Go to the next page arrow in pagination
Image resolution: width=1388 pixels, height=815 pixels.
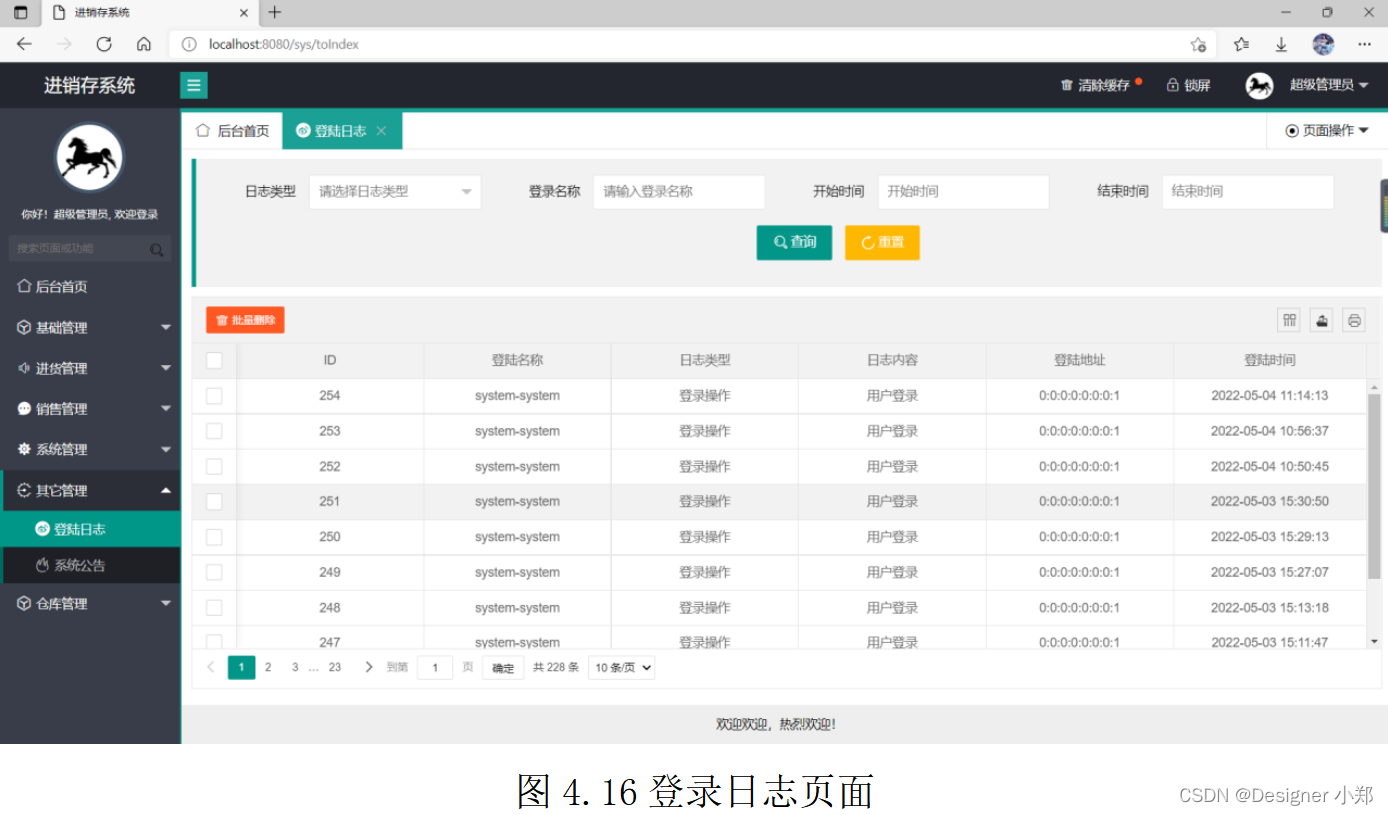coord(369,667)
